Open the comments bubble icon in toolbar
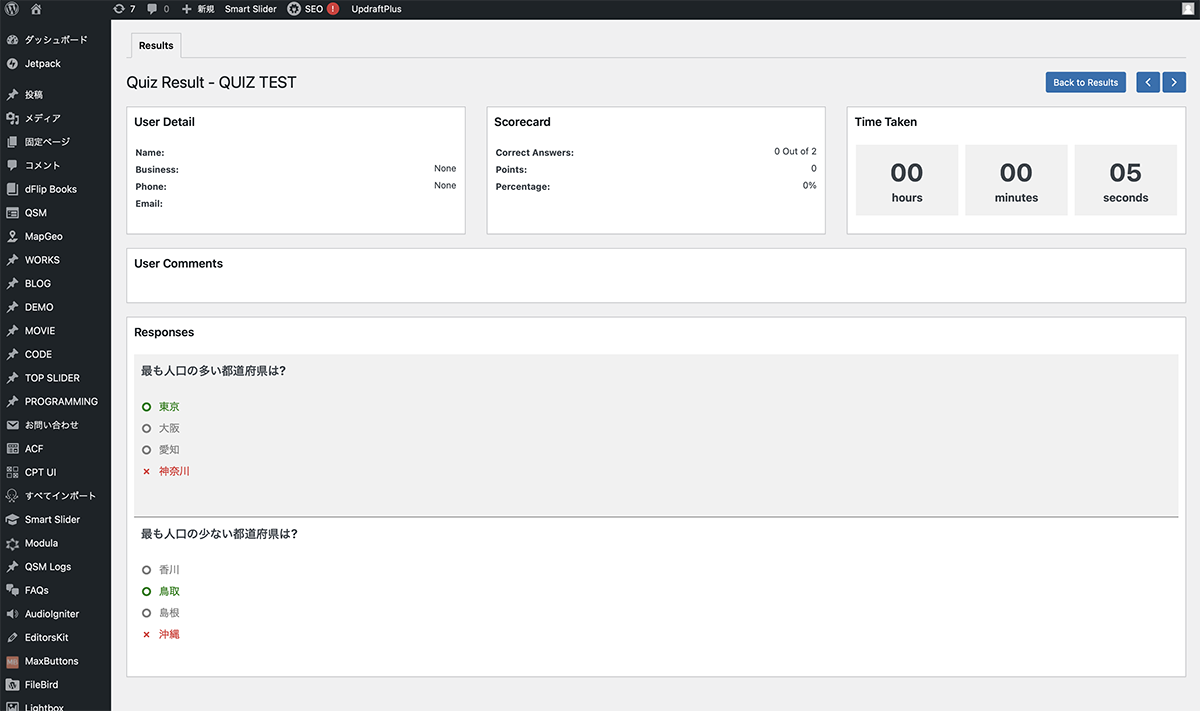The height and width of the screenshot is (711, 1200). 152,9
